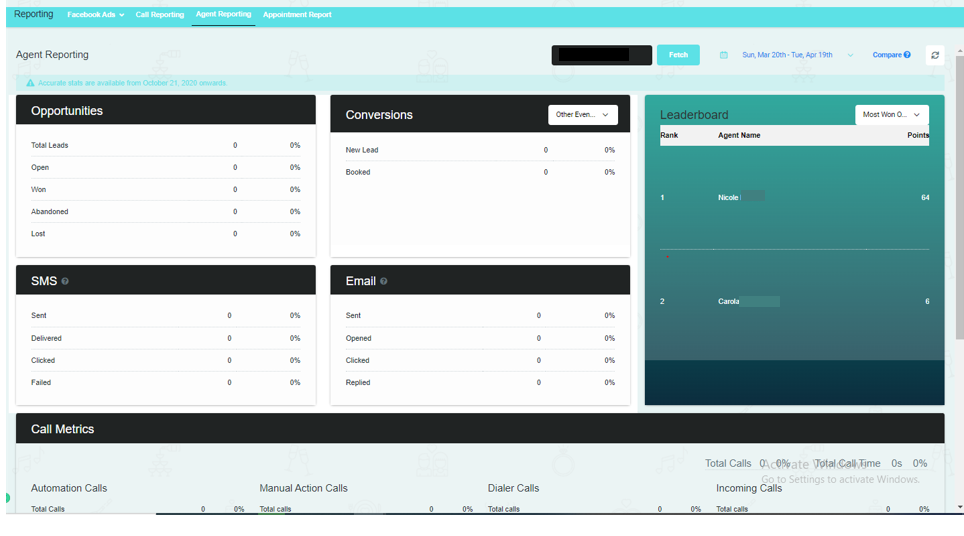Click Email Sent row label
This screenshot has height=536, width=964.
pyautogui.click(x=353, y=315)
